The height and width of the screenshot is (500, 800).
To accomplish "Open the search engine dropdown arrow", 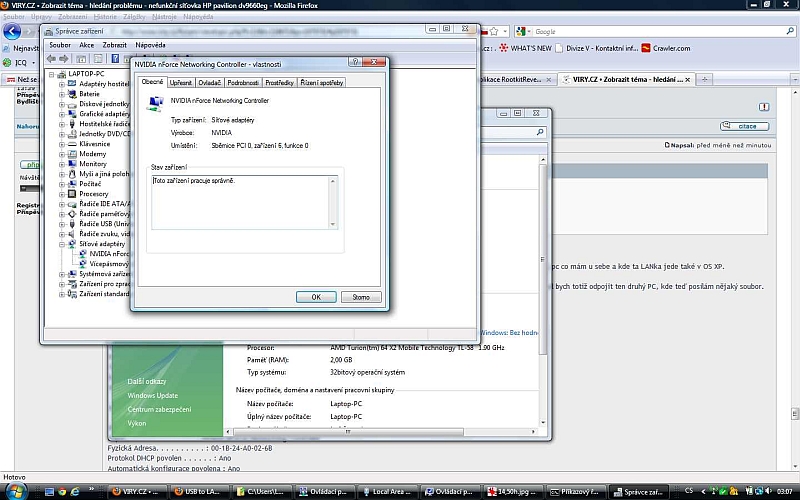I will coord(529,32).
